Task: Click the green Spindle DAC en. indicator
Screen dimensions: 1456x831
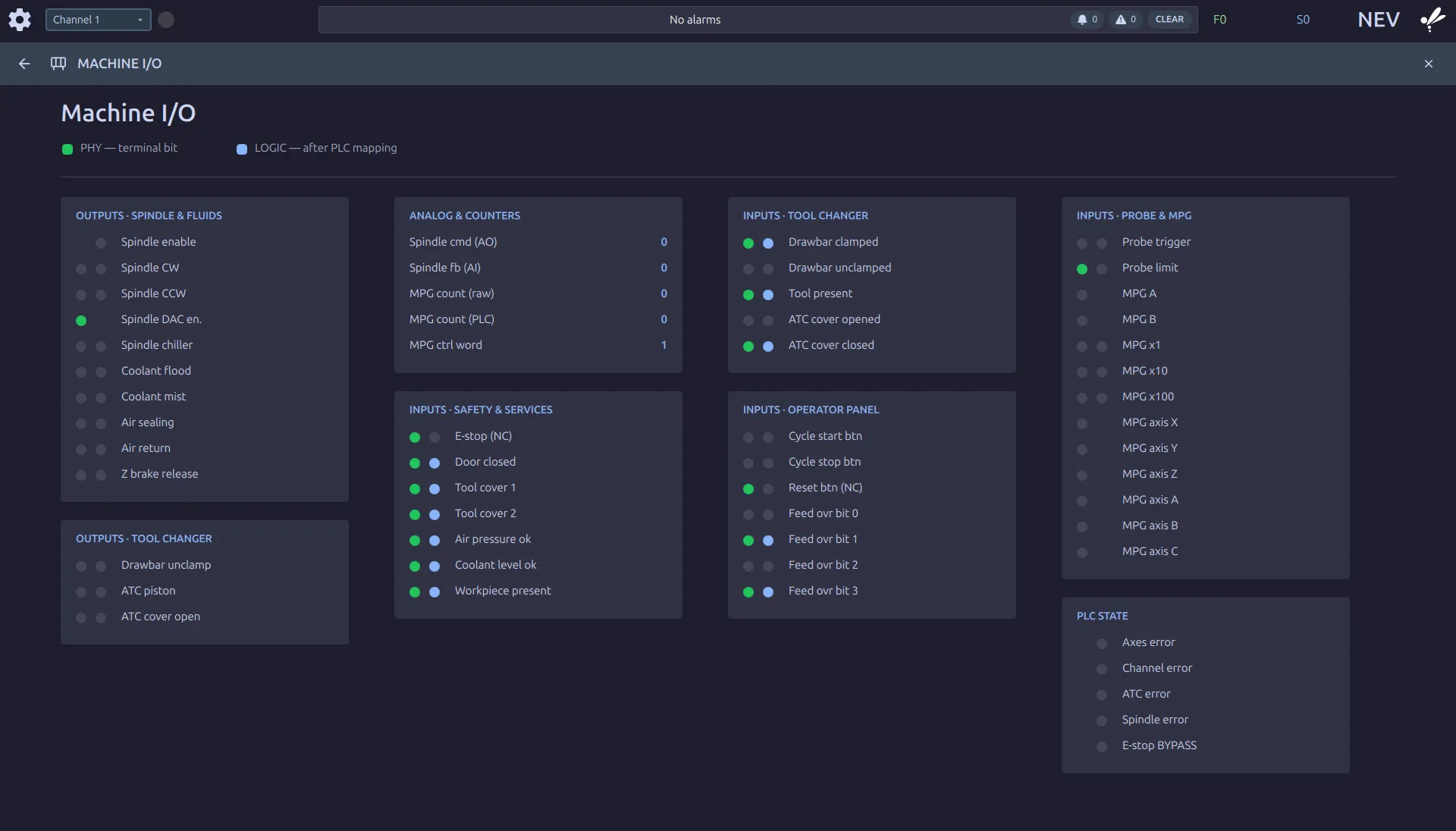Action: 81,321
